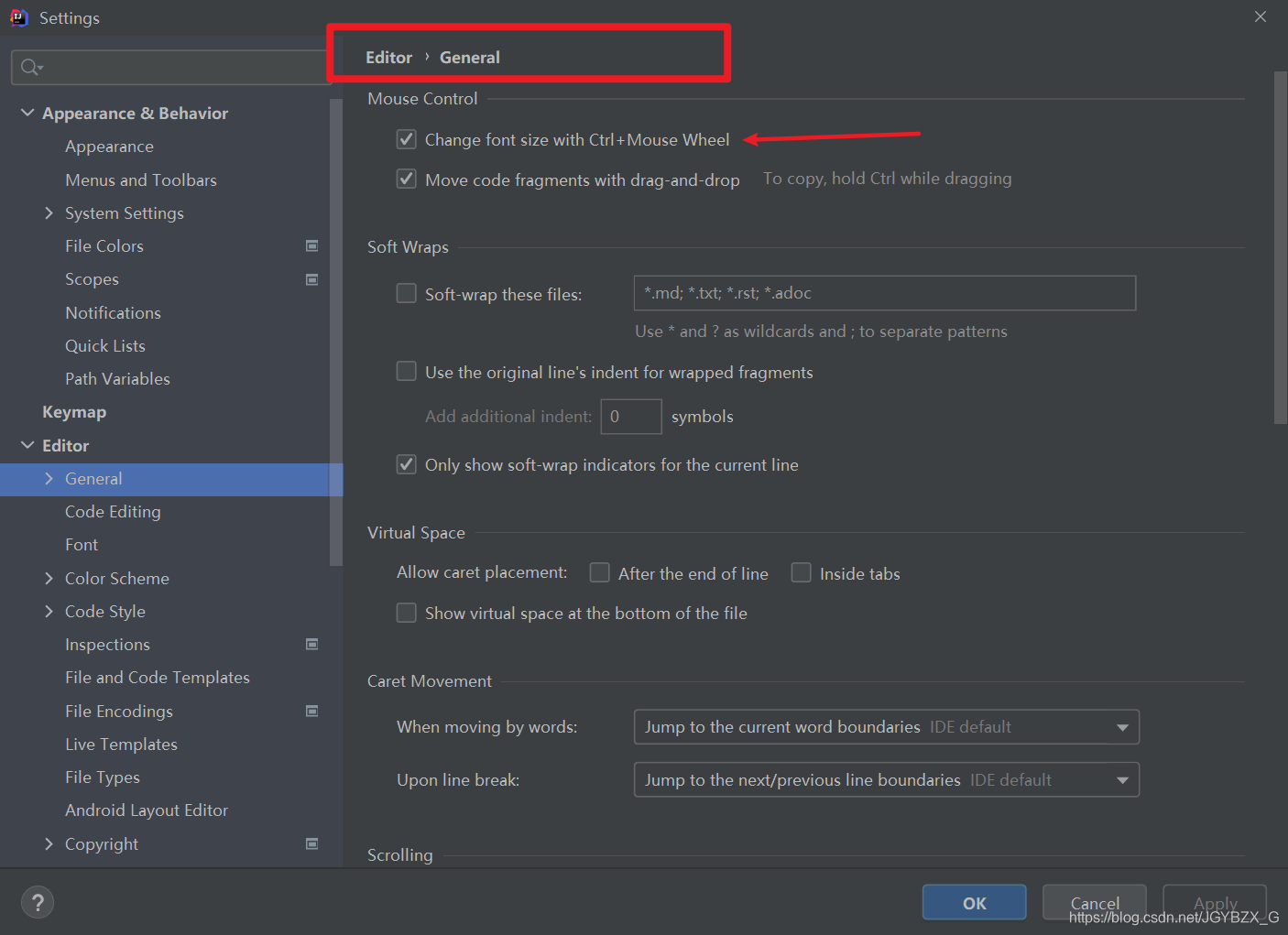
Task: Enable original line's indent for wrapped fragments
Action: 406,371
